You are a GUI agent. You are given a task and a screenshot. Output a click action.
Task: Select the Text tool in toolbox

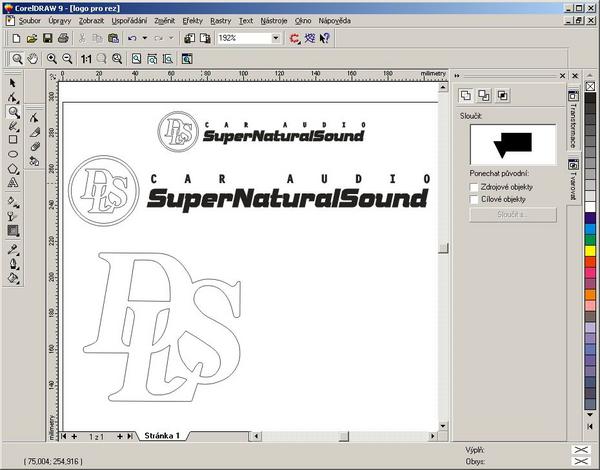(13, 183)
